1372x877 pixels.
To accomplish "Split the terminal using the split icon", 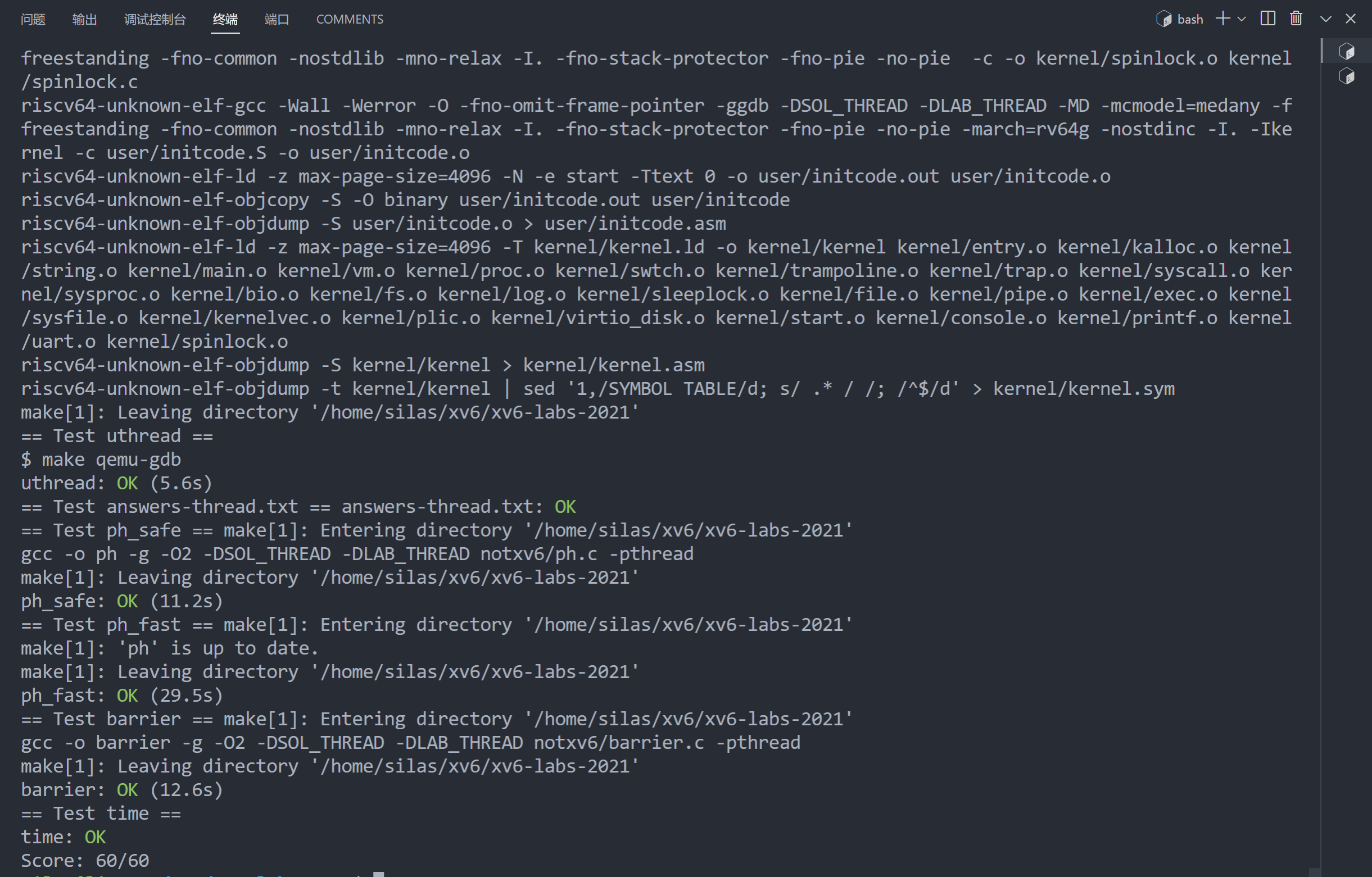I will pos(1267,19).
